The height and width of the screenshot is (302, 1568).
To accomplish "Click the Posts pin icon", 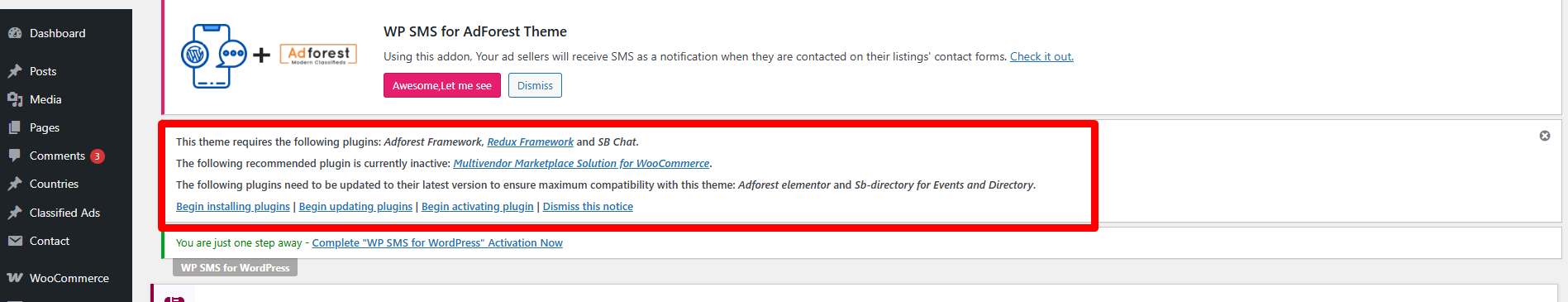I will tap(15, 71).
